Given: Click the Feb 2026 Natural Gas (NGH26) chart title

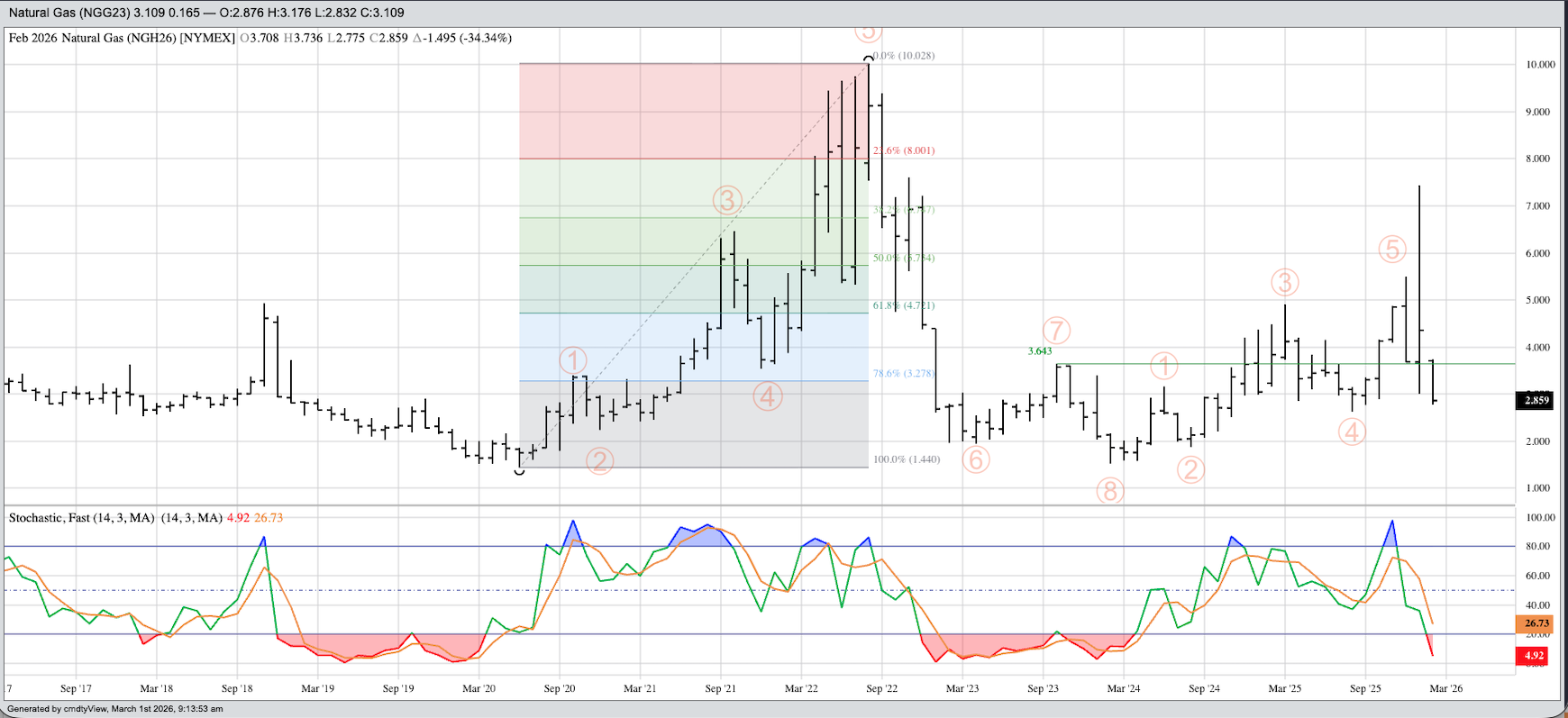Looking at the screenshot, I should (x=122, y=38).
